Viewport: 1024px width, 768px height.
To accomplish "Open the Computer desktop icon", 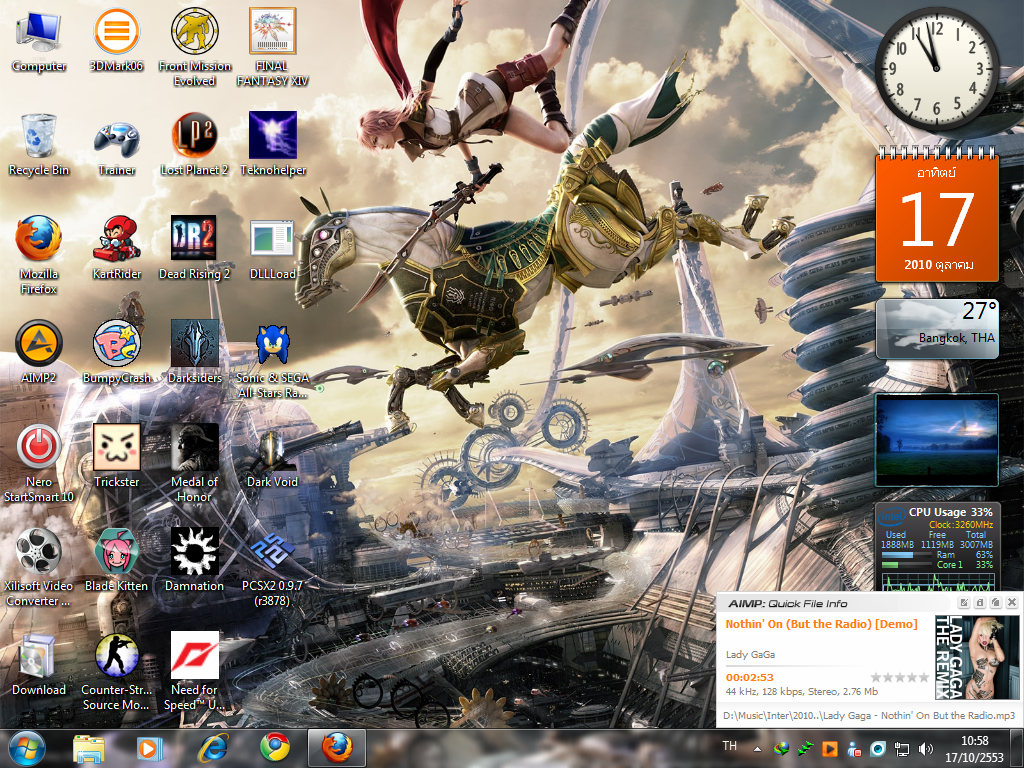I will [x=39, y=40].
